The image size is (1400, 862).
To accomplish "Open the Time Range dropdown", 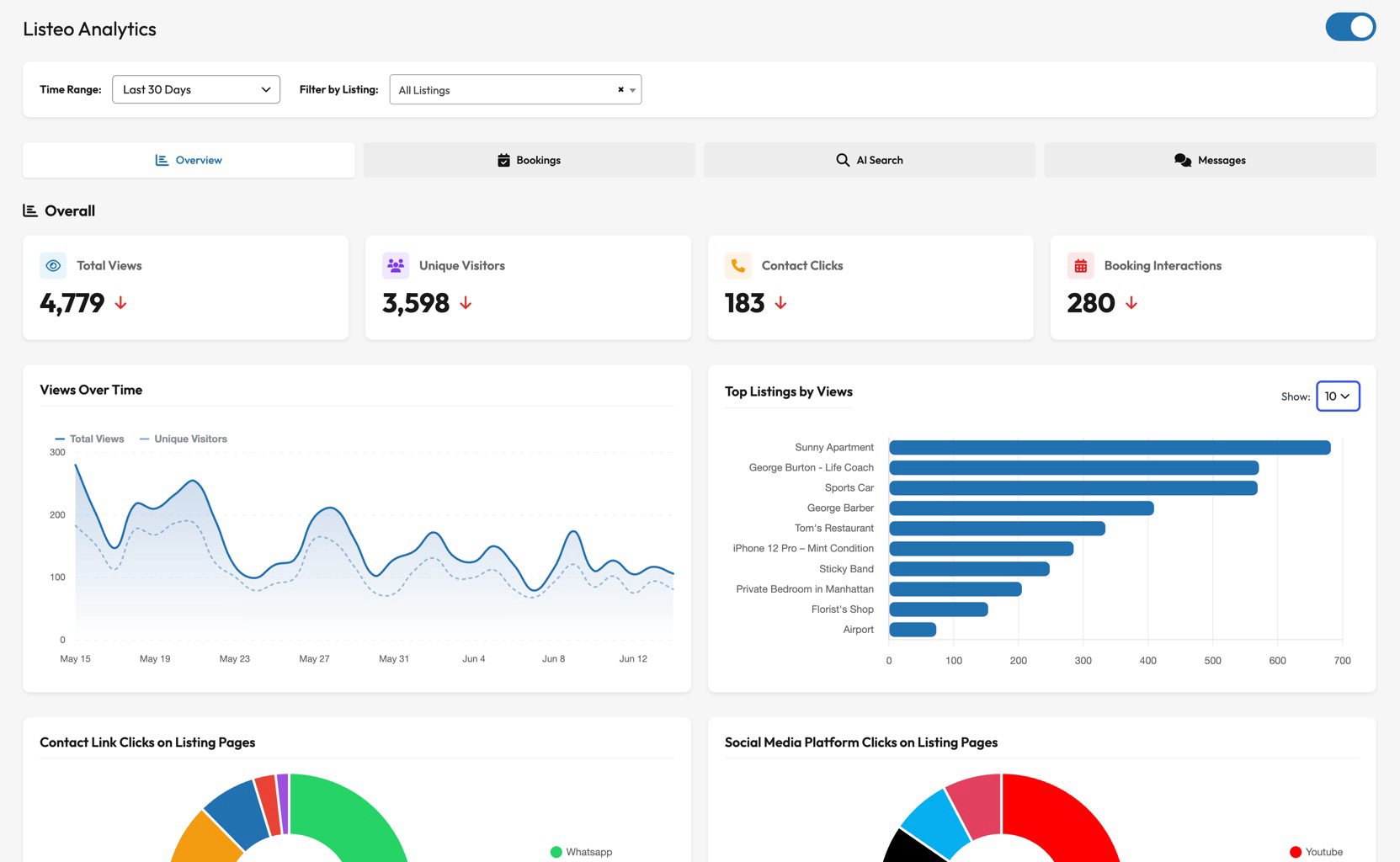I will tap(196, 89).
